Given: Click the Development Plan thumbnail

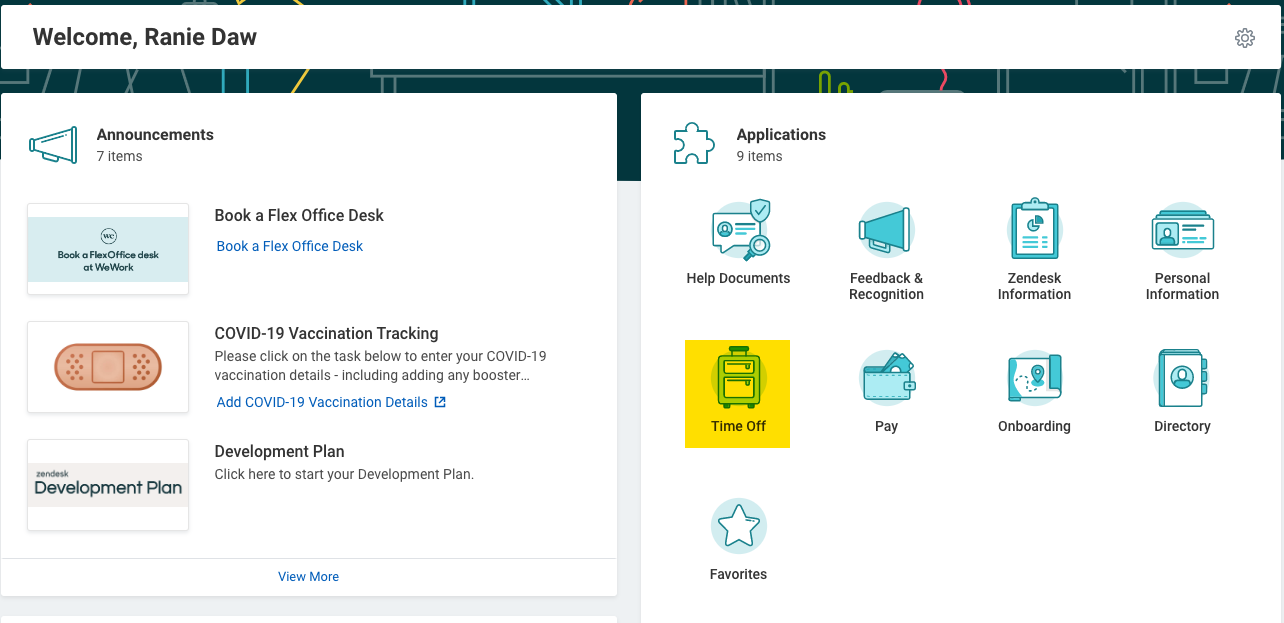Looking at the screenshot, I should pyautogui.click(x=107, y=485).
